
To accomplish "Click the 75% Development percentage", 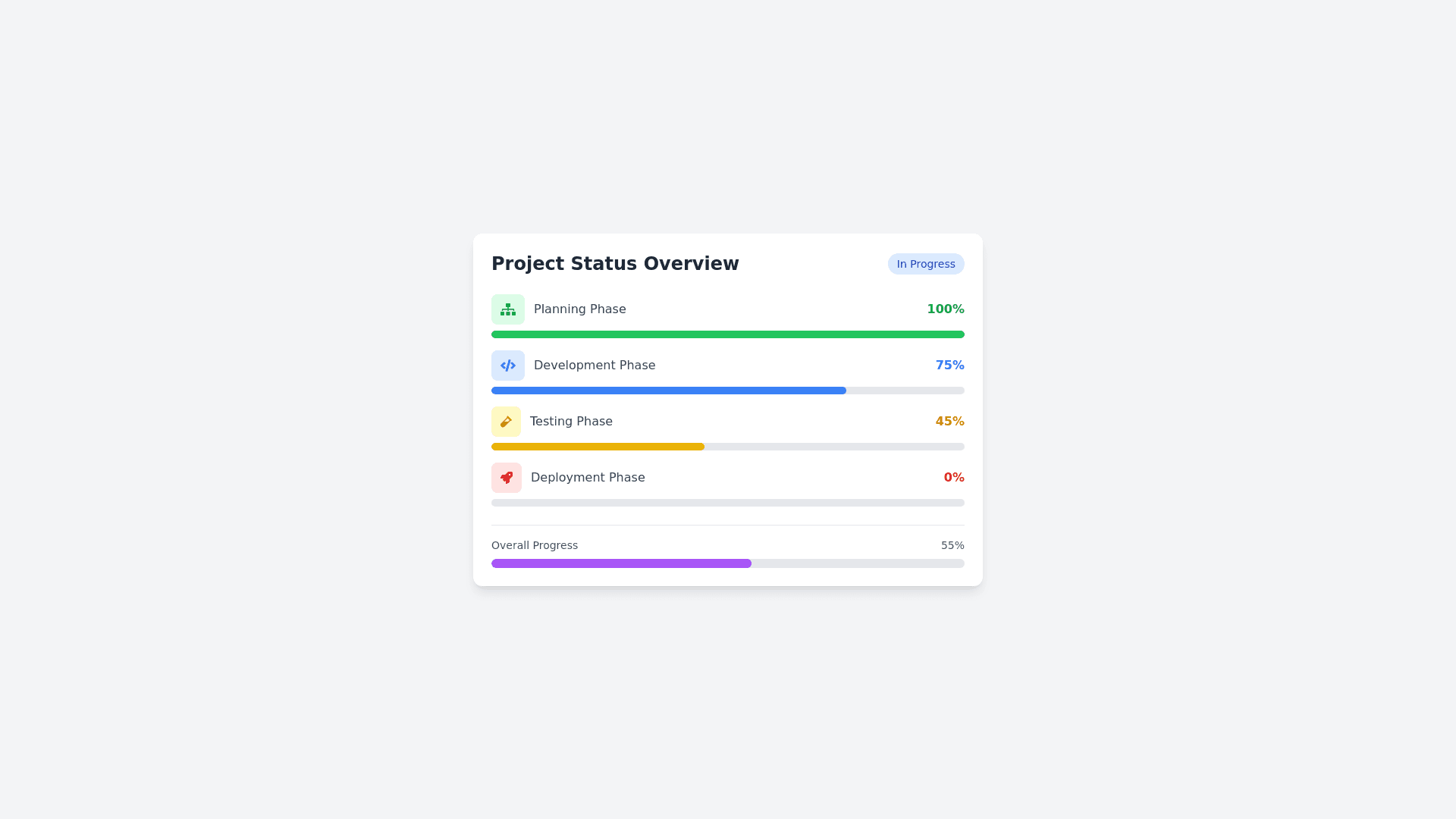I will [949, 366].
